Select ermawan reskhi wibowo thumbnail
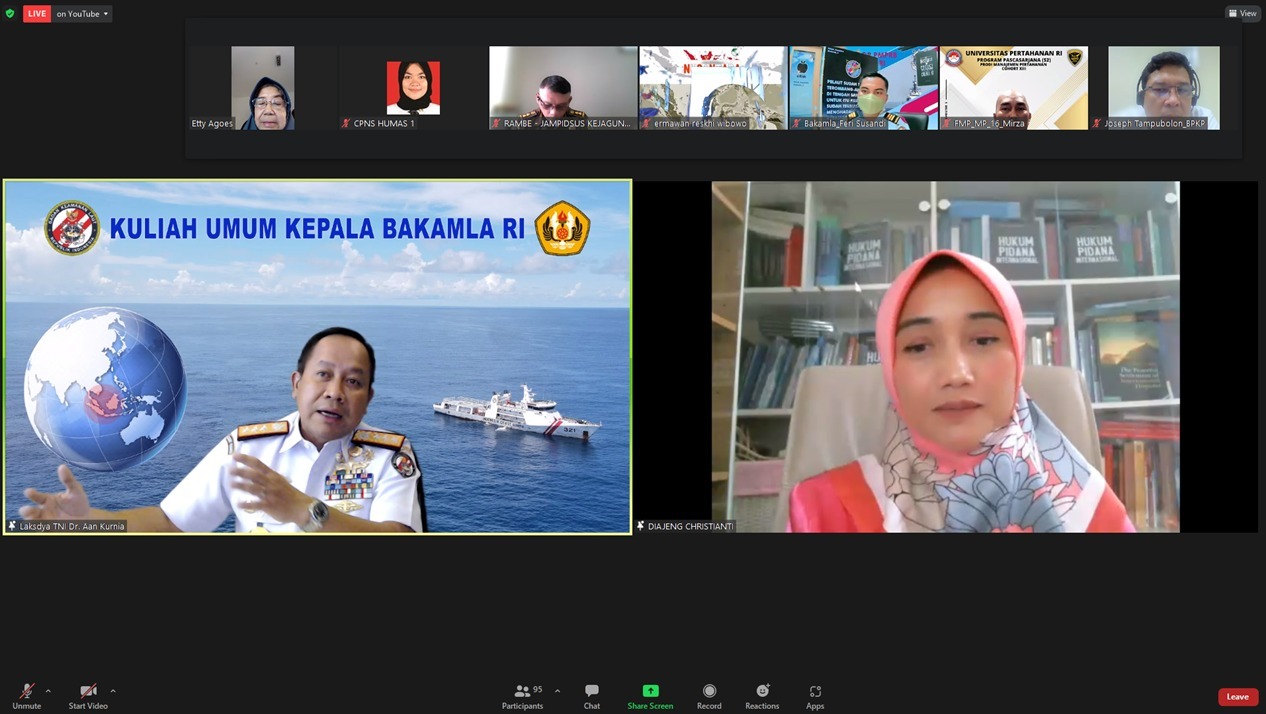 point(713,88)
